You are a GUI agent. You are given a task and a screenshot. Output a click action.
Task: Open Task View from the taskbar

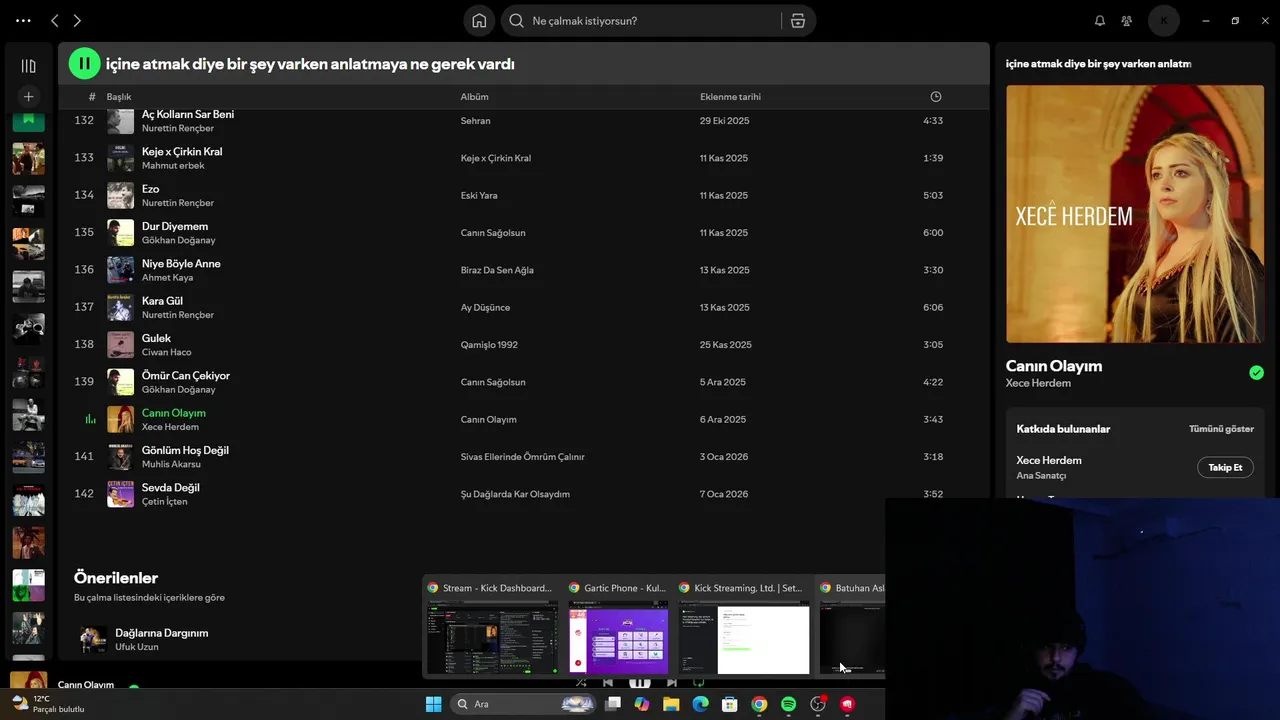[613, 704]
